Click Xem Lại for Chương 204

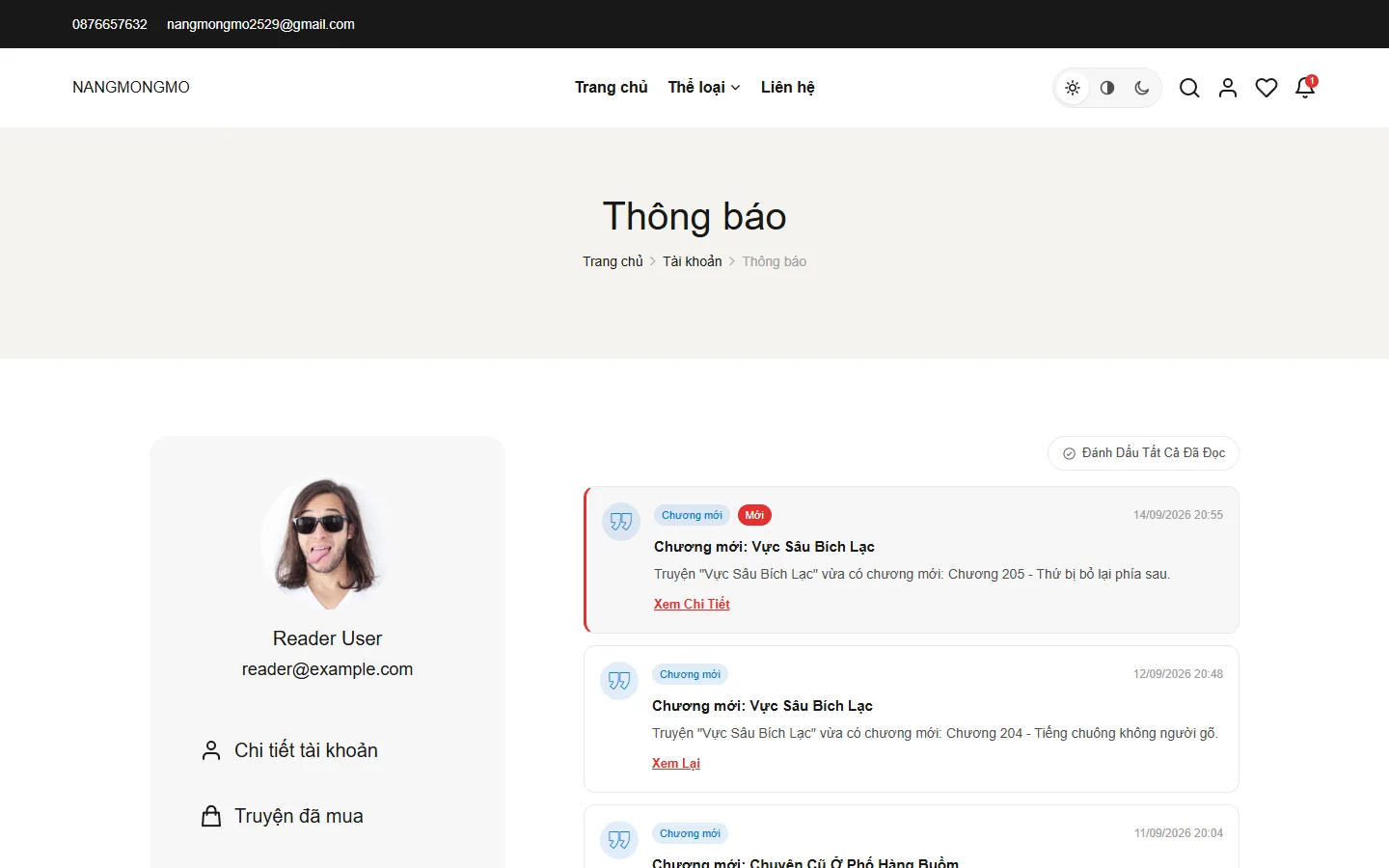[676, 763]
